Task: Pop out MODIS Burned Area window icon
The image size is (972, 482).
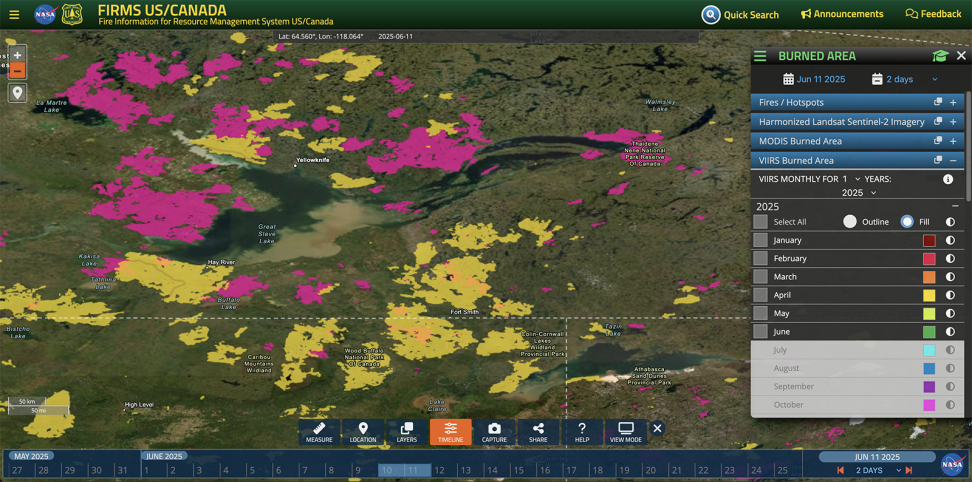Action: (939, 141)
